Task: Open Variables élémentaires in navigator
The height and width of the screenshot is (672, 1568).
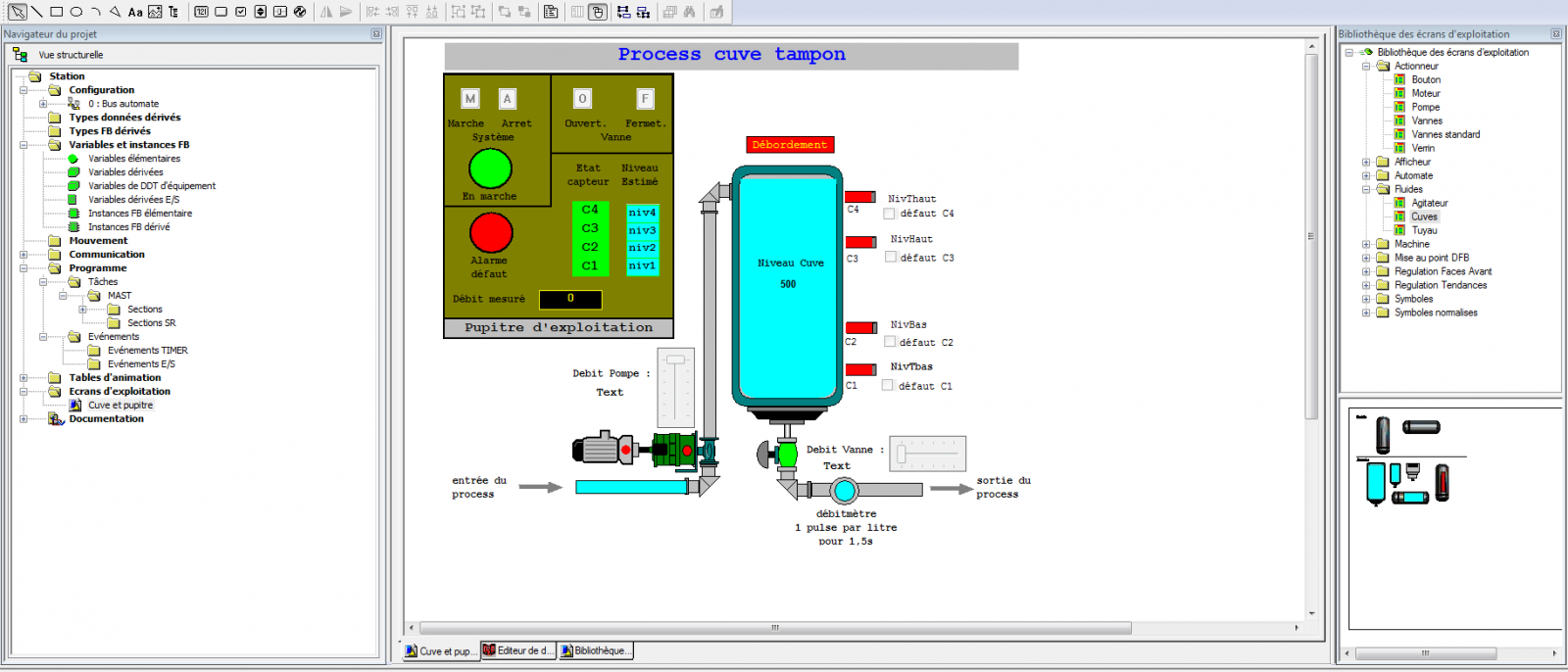Action: [x=134, y=158]
